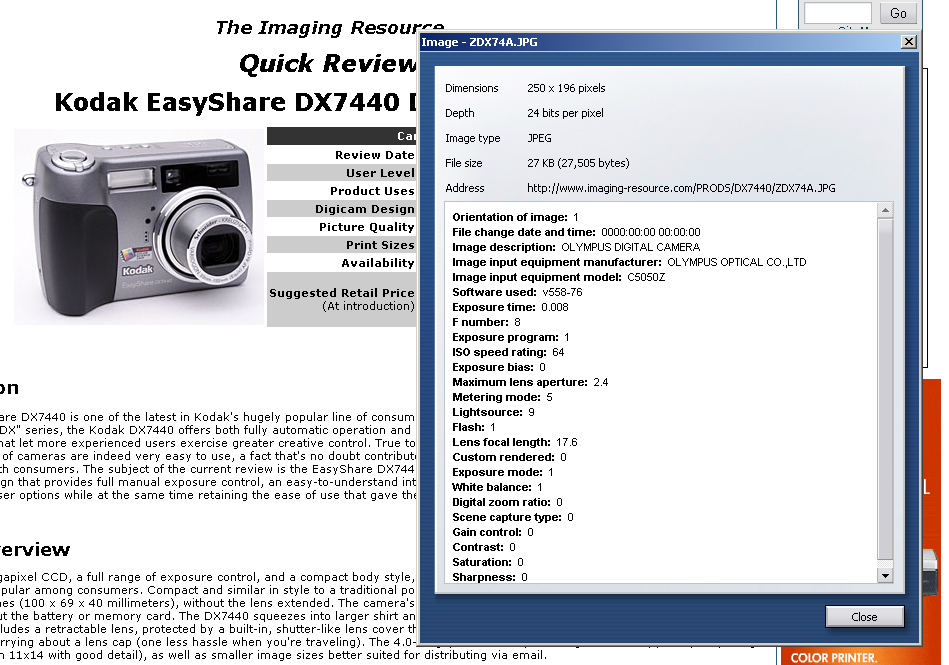Click 'Review Date' table label on page
This screenshot has height=665, width=949.
pos(375,155)
